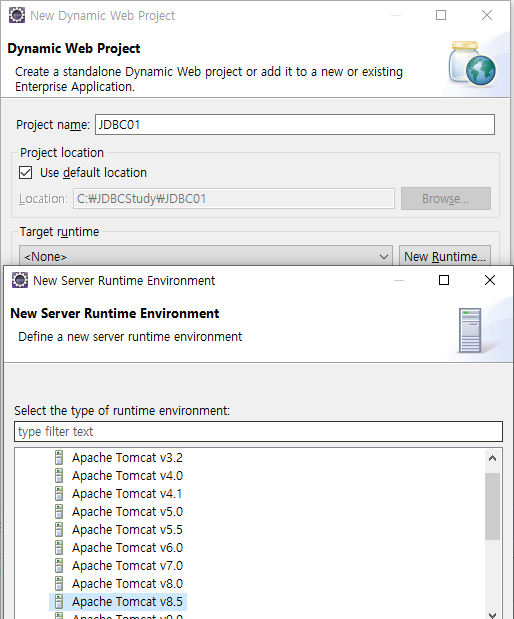Open the Target runtime dropdown showing None
514x619 pixels.
click(206, 257)
